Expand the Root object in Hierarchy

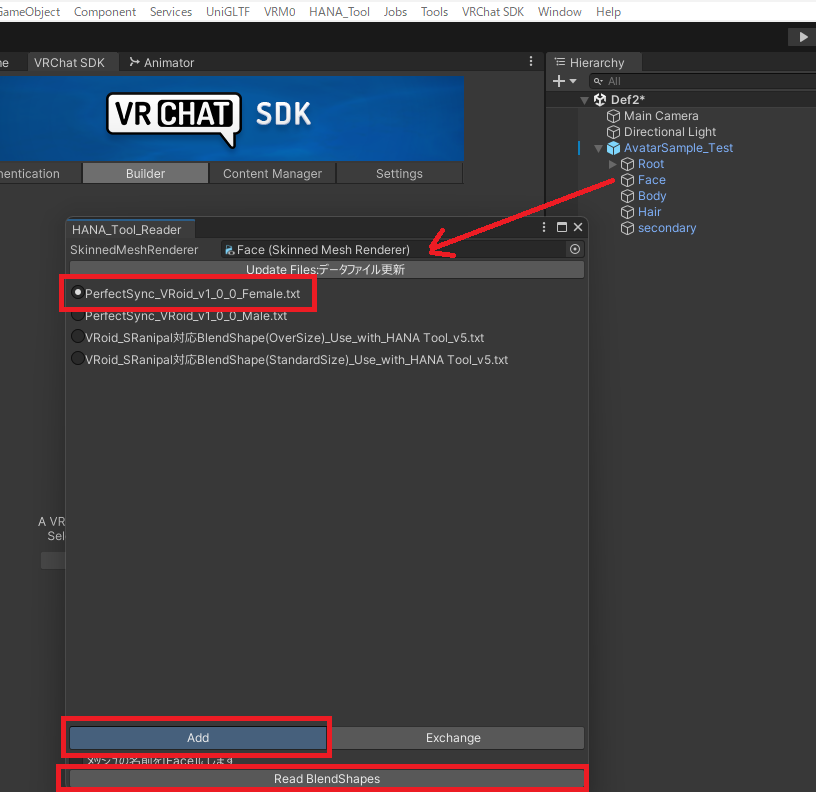(612, 163)
